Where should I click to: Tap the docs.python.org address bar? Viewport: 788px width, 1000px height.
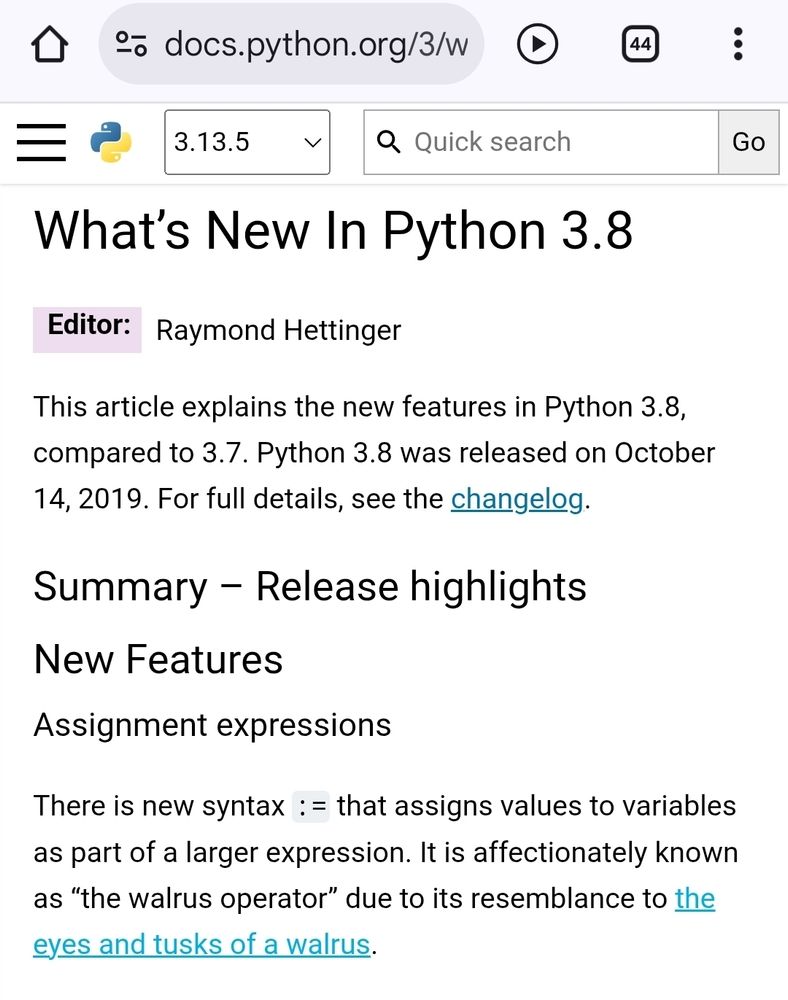(x=291, y=44)
